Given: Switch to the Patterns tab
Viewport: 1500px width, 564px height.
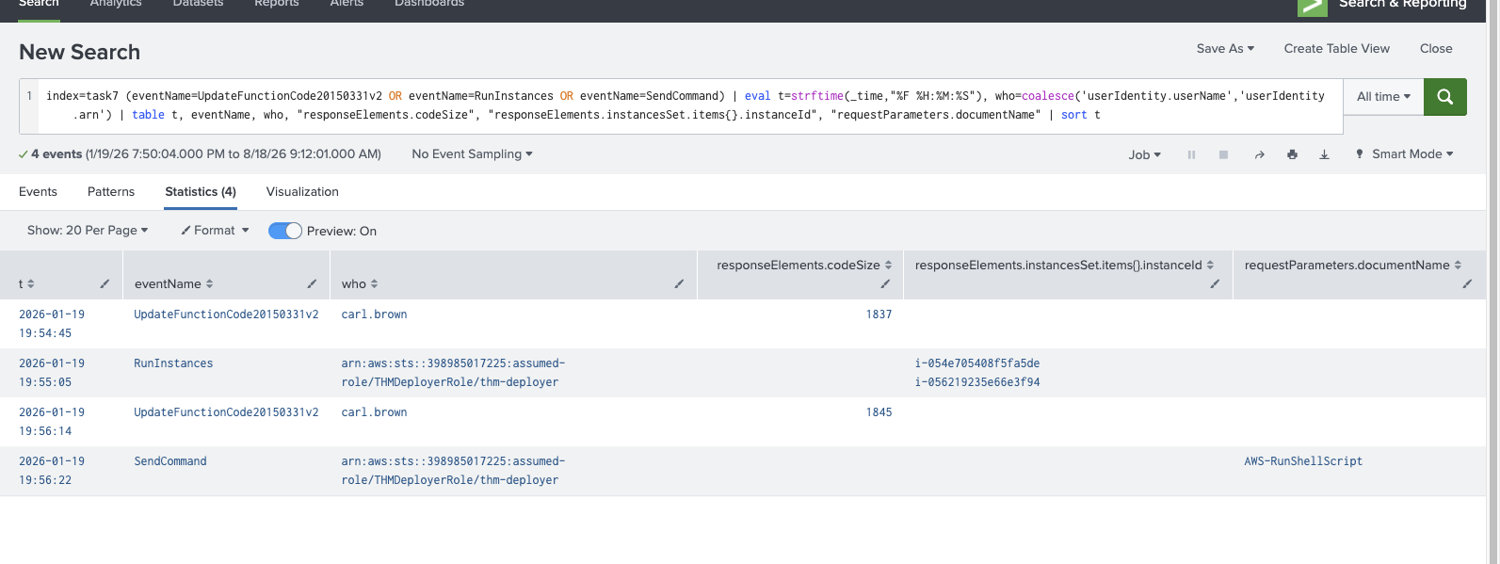Looking at the screenshot, I should click(x=111, y=191).
